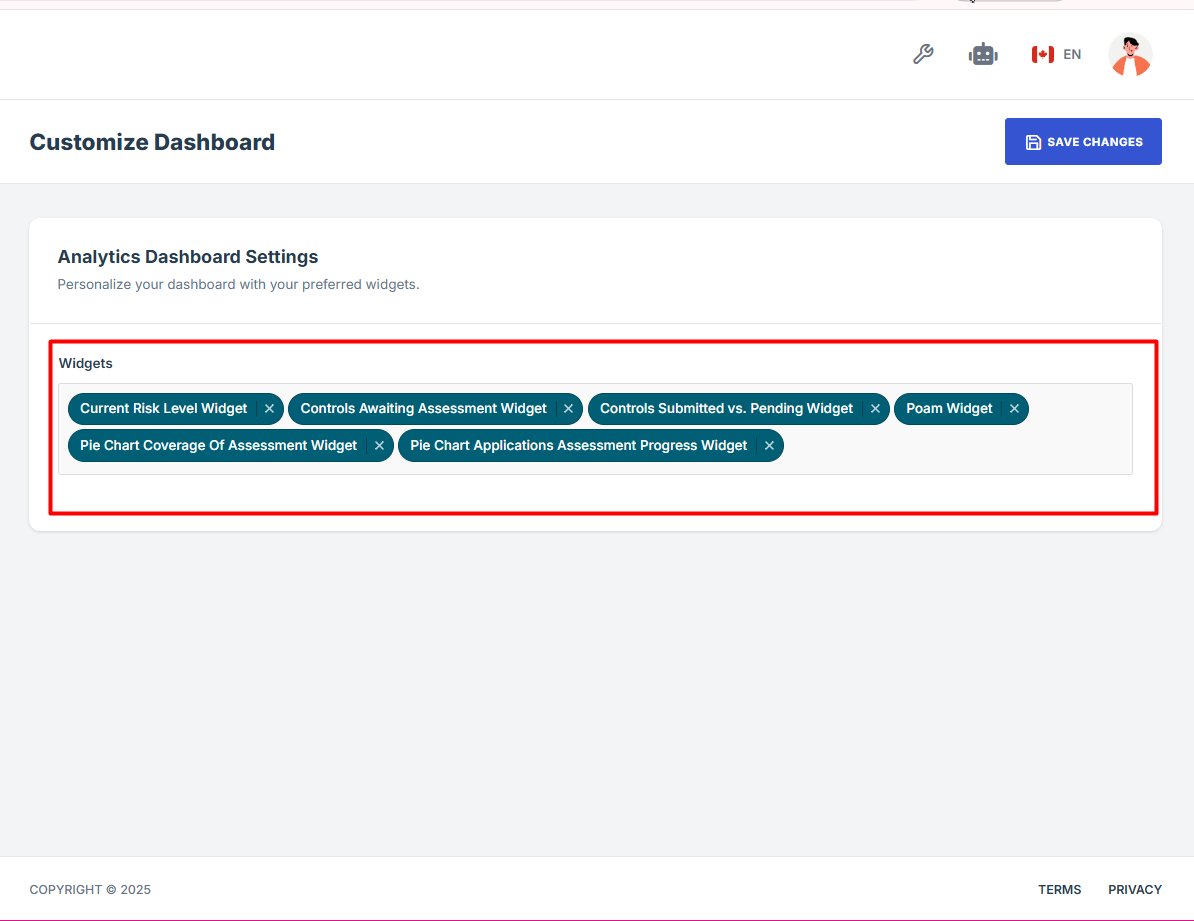Viewport: 1194px width, 921px height.
Task: Click the wrench settings icon
Action: click(x=923, y=55)
